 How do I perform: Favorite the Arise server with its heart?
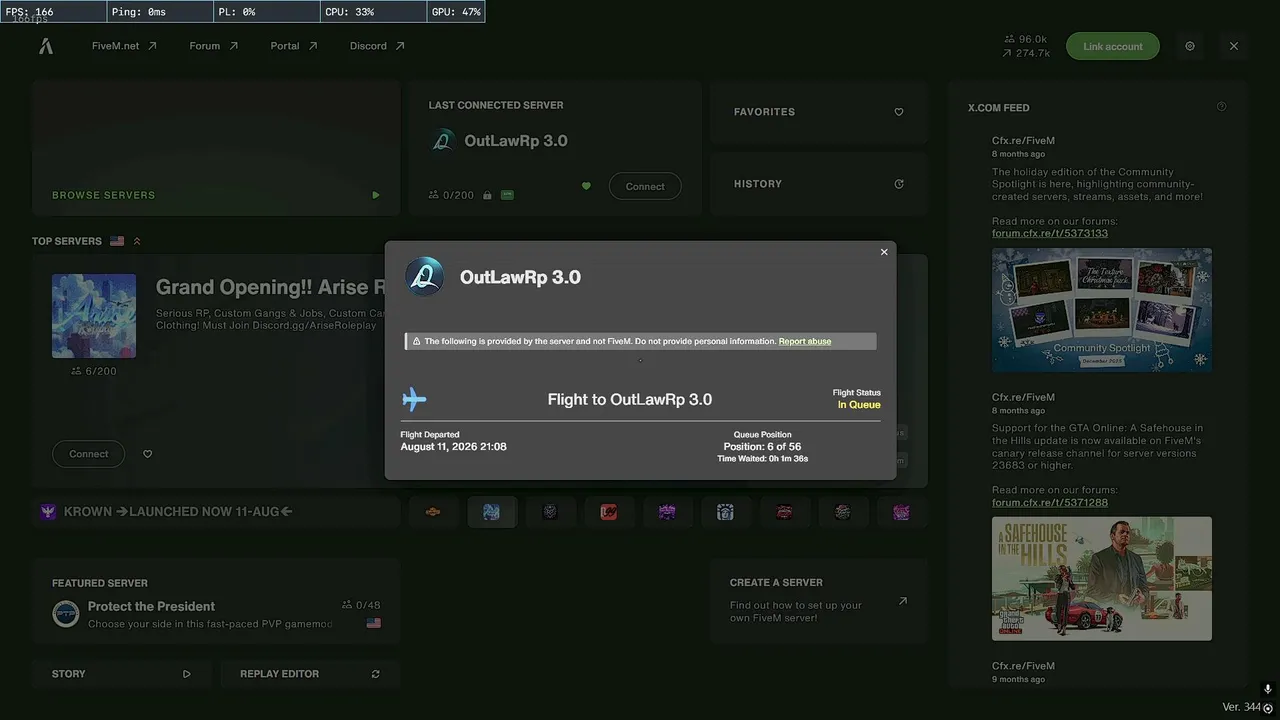point(147,454)
